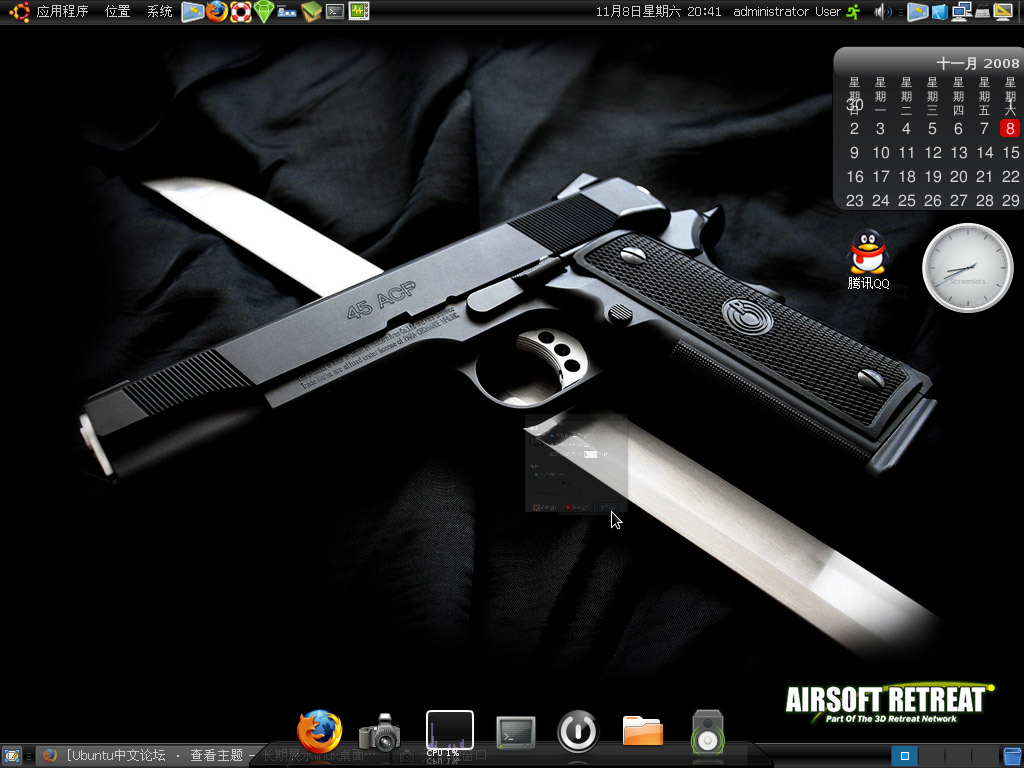Click the power button in the dock
Image resolution: width=1024 pixels, height=768 pixels.
click(x=578, y=732)
